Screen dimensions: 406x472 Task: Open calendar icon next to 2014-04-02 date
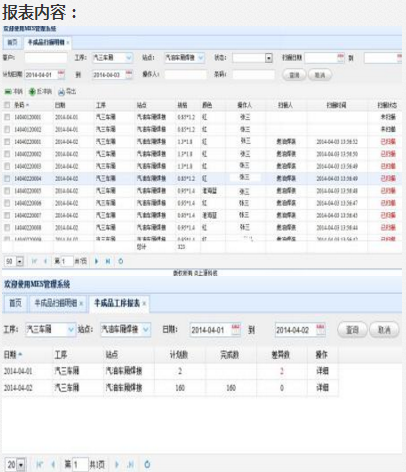pos(320,330)
